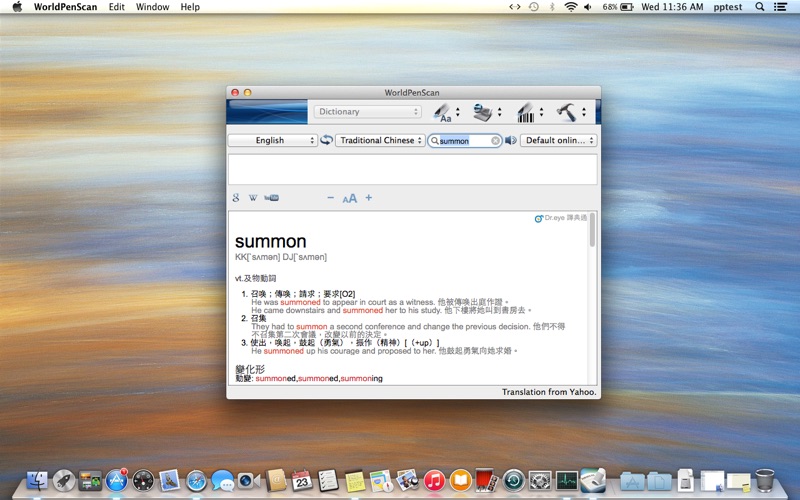800x500 pixels.
Task: Expand the online translation tool arrows
Action: [499, 112]
